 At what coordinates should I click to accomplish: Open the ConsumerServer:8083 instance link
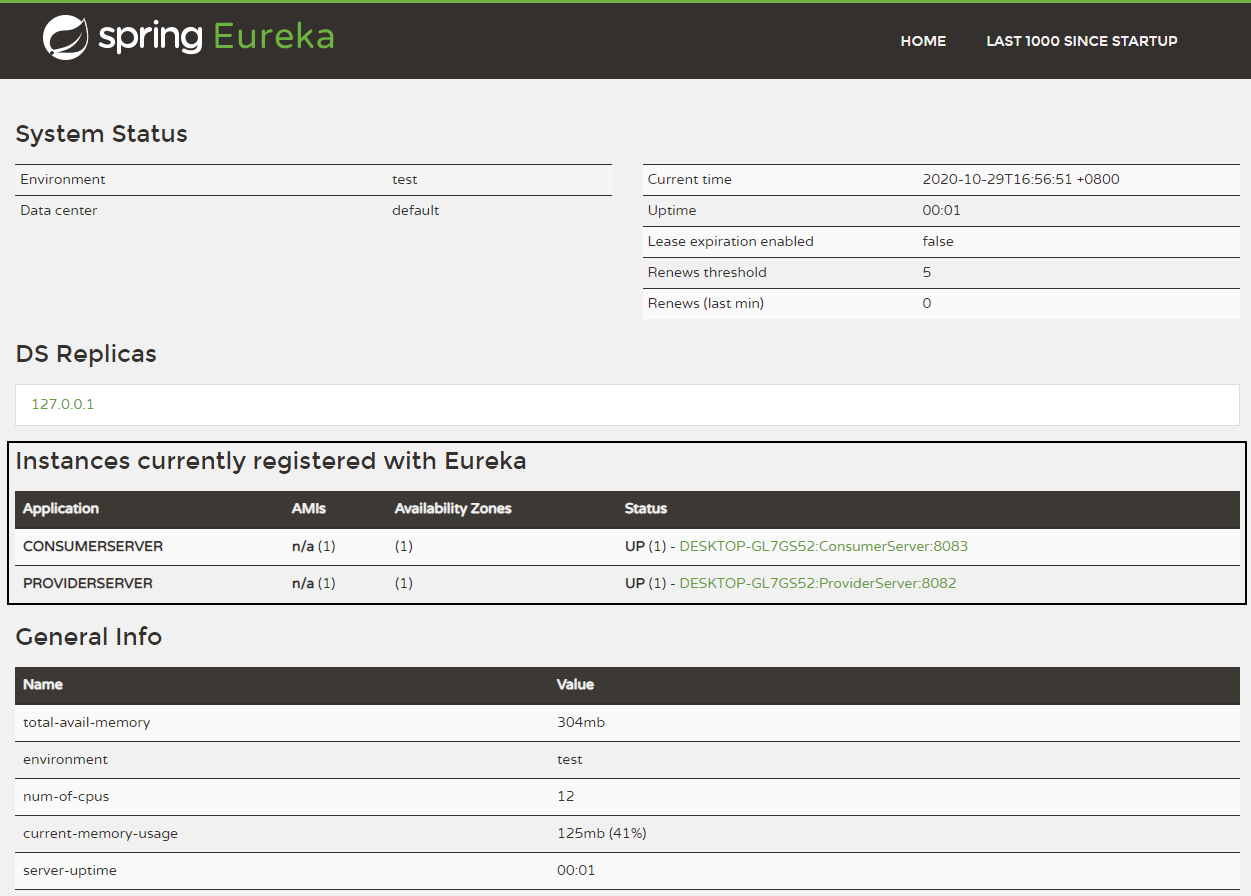pos(823,547)
